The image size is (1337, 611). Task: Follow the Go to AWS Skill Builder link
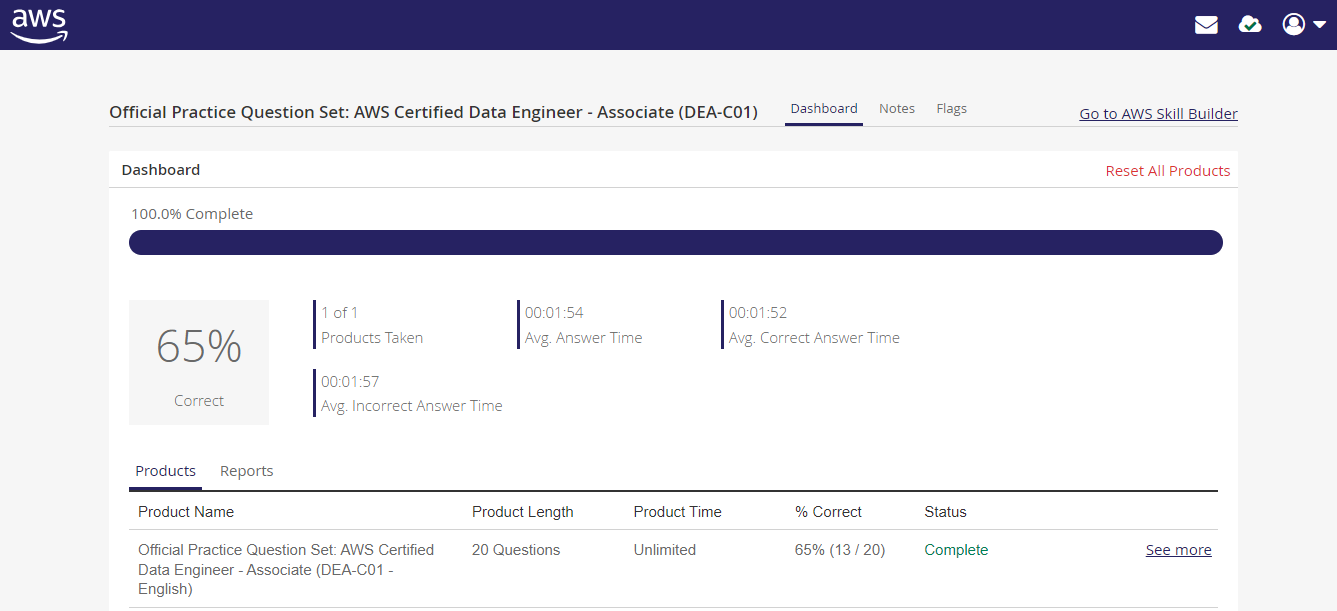coord(1158,114)
